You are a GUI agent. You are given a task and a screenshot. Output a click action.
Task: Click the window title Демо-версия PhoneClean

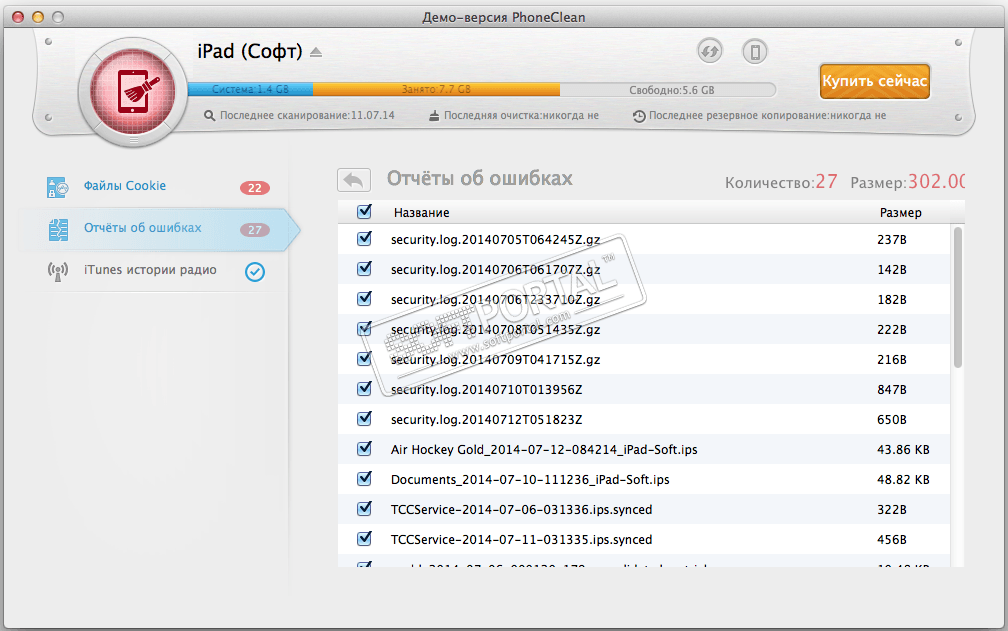503,17
